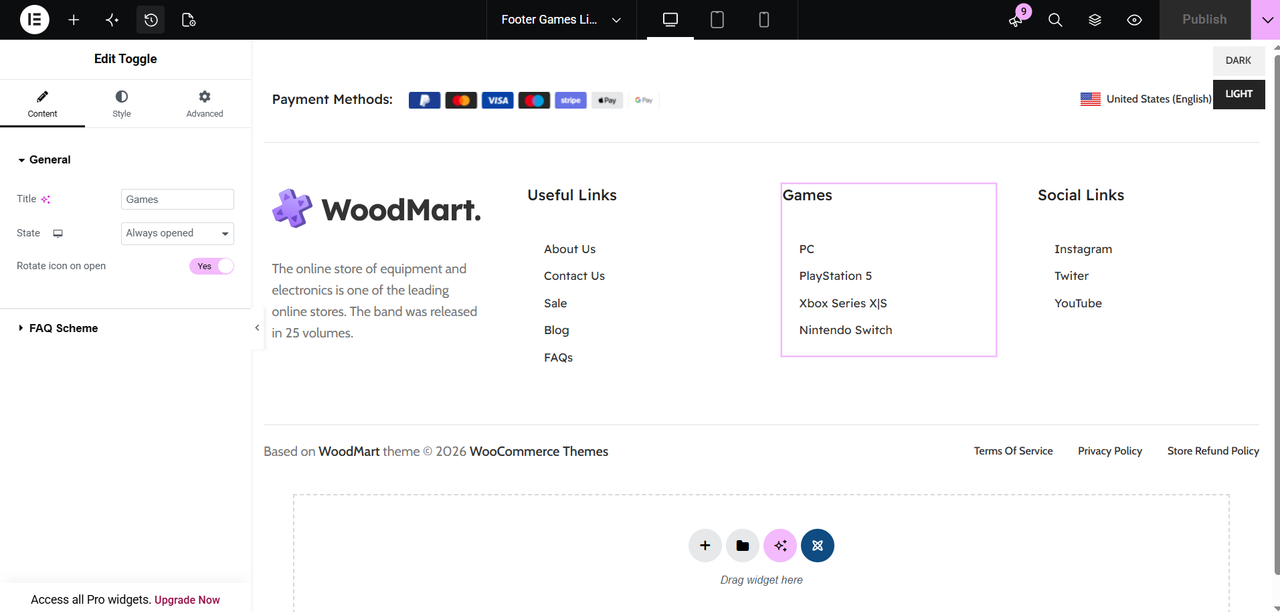Click the responsive device icon beside State

point(58,233)
